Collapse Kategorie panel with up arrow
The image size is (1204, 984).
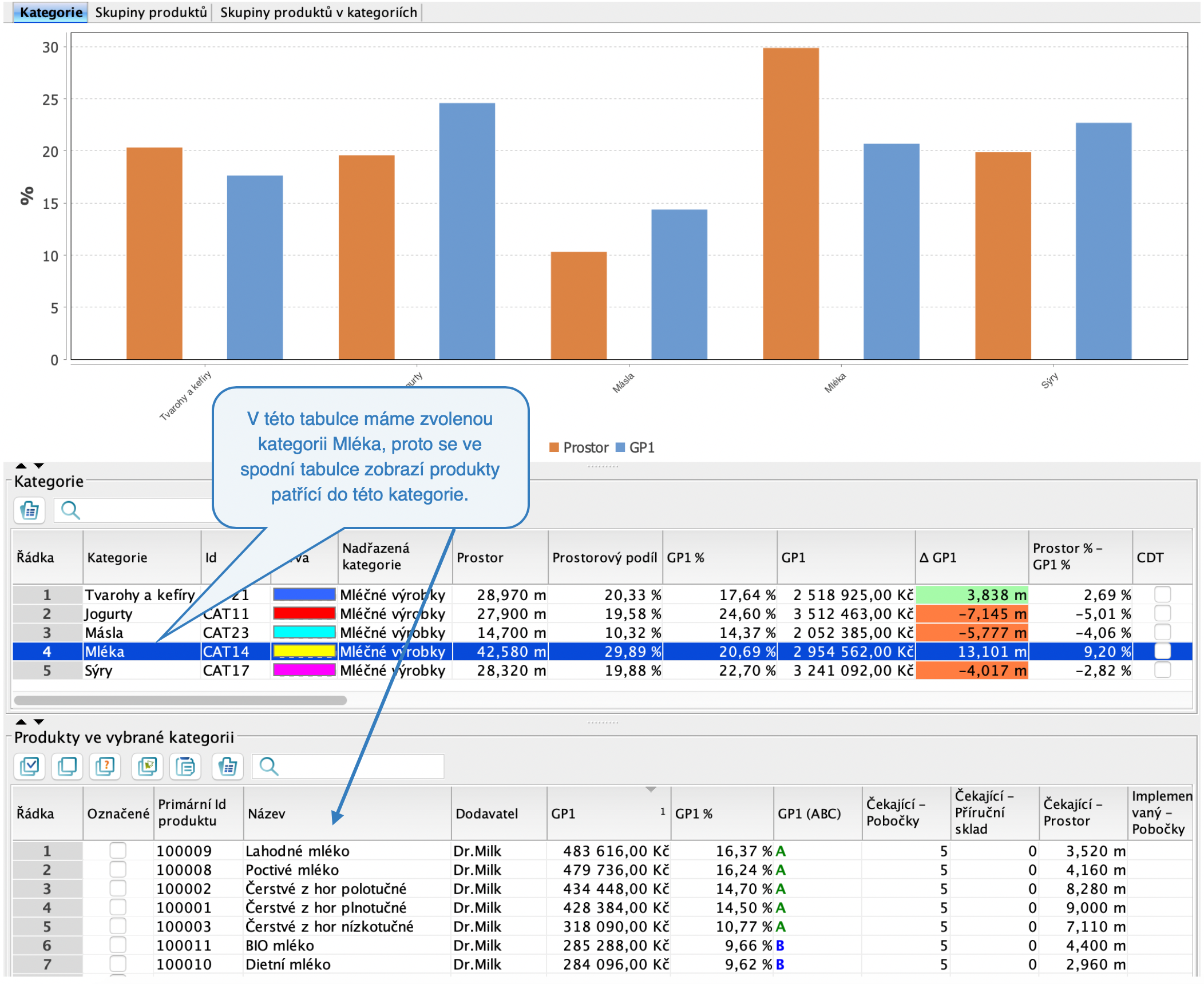tap(21, 466)
